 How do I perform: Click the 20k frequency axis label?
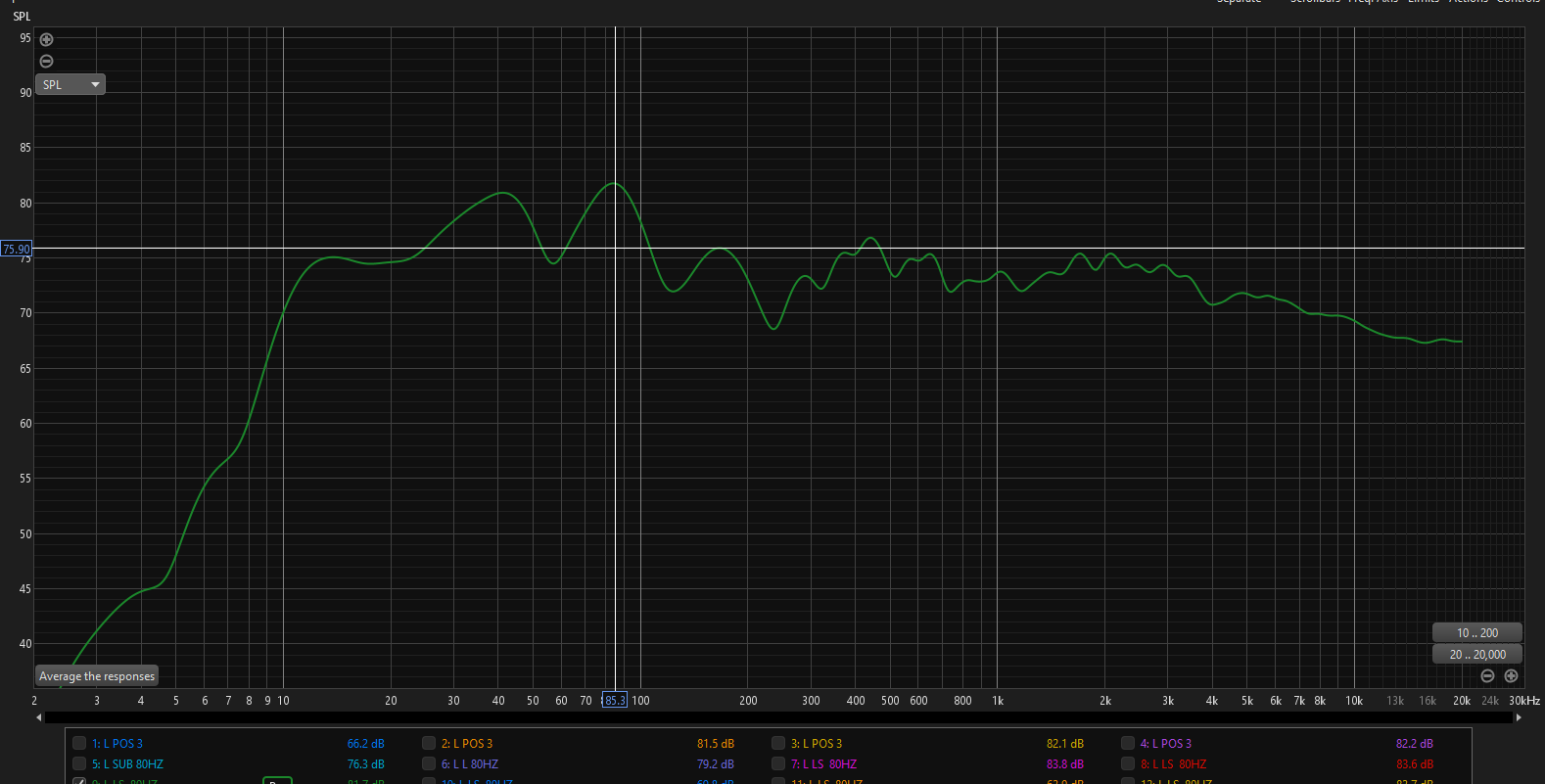pyautogui.click(x=1462, y=701)
